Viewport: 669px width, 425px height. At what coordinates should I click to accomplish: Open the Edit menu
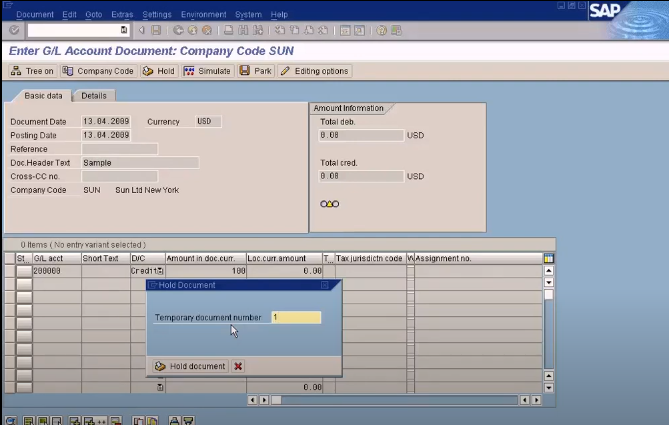point(69,15)
